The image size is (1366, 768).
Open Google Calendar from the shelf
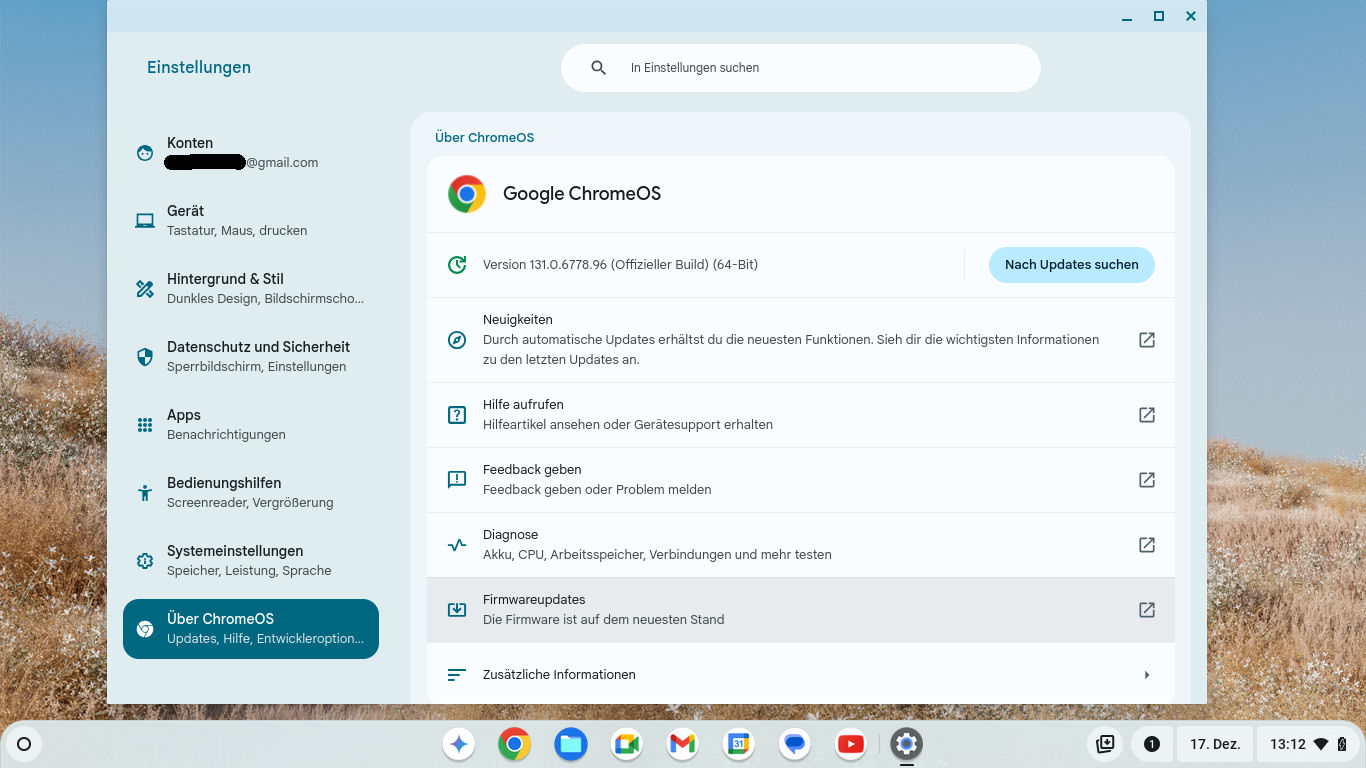tap(739, 744)
